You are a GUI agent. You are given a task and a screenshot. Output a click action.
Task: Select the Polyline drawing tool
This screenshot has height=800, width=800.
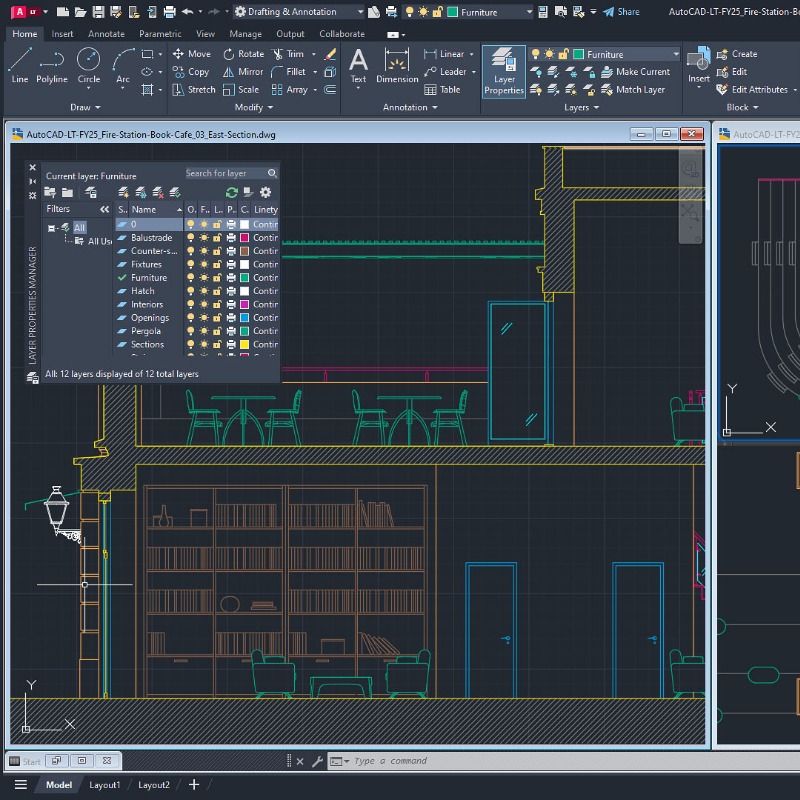pyautogui.click(x=52, y=66)
